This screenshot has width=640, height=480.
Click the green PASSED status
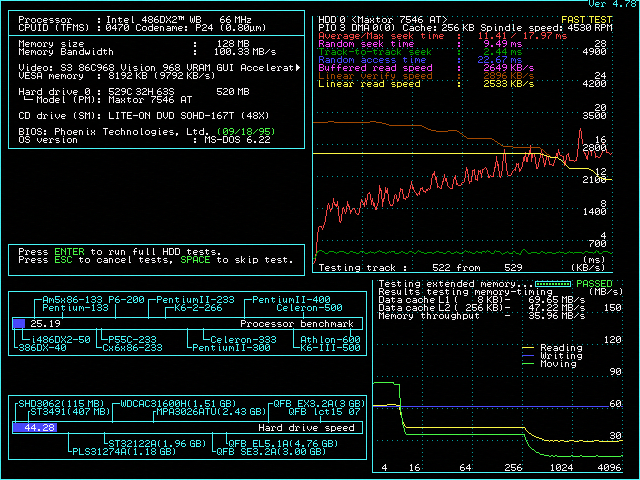[x=594, y=284]
